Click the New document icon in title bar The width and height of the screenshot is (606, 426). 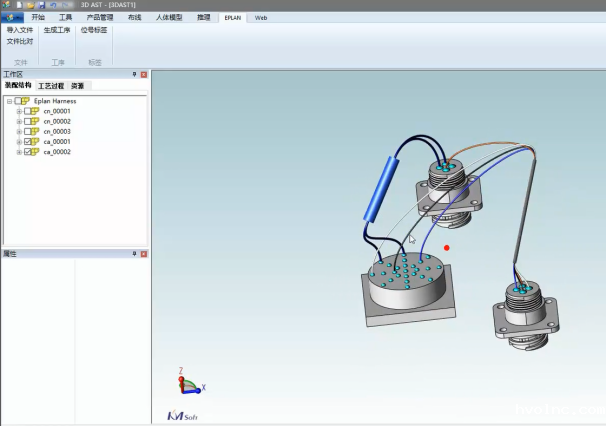[x=19, y=5]
